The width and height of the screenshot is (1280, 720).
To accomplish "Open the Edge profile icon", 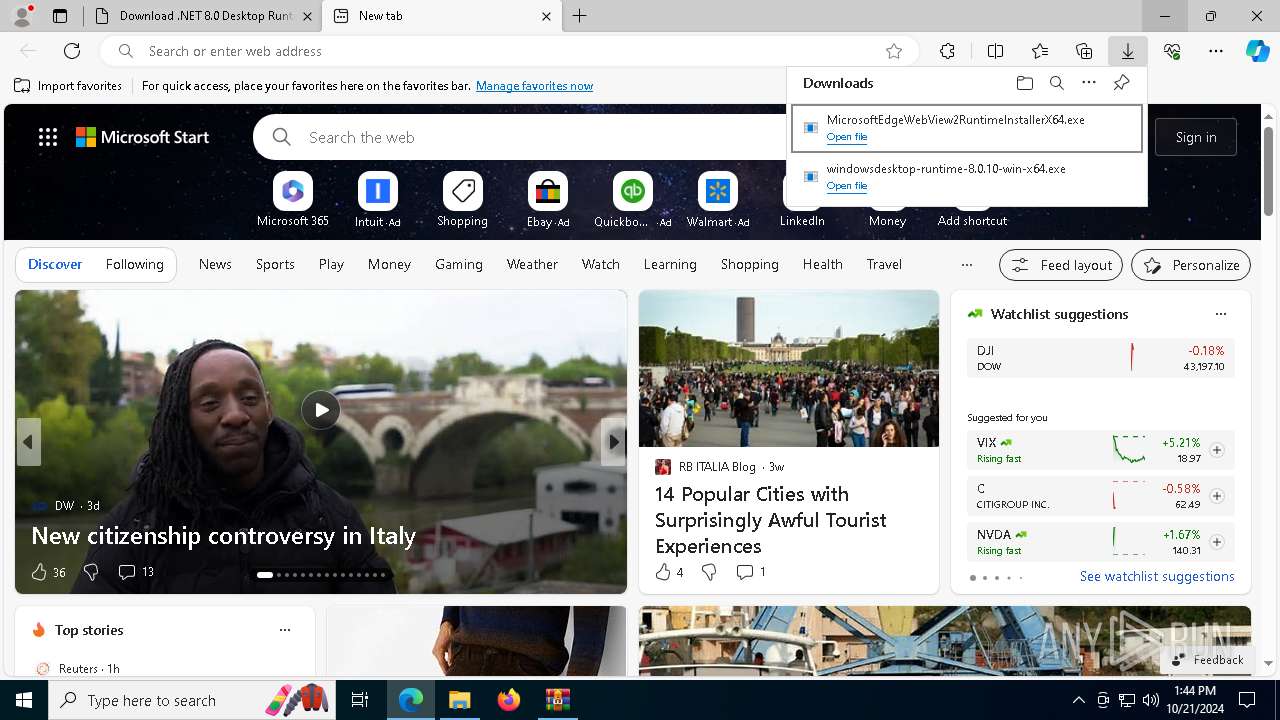I will pyautogui.click(x=21, y=16).
